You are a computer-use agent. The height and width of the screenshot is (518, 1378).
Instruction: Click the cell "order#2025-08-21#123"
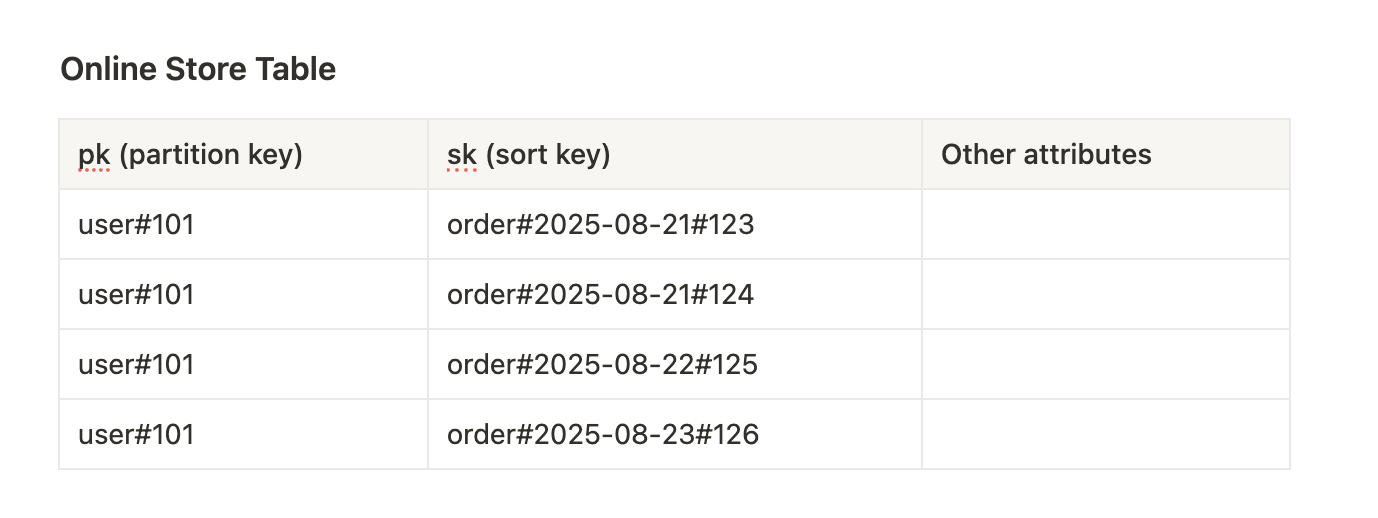[x=675, y=224]
